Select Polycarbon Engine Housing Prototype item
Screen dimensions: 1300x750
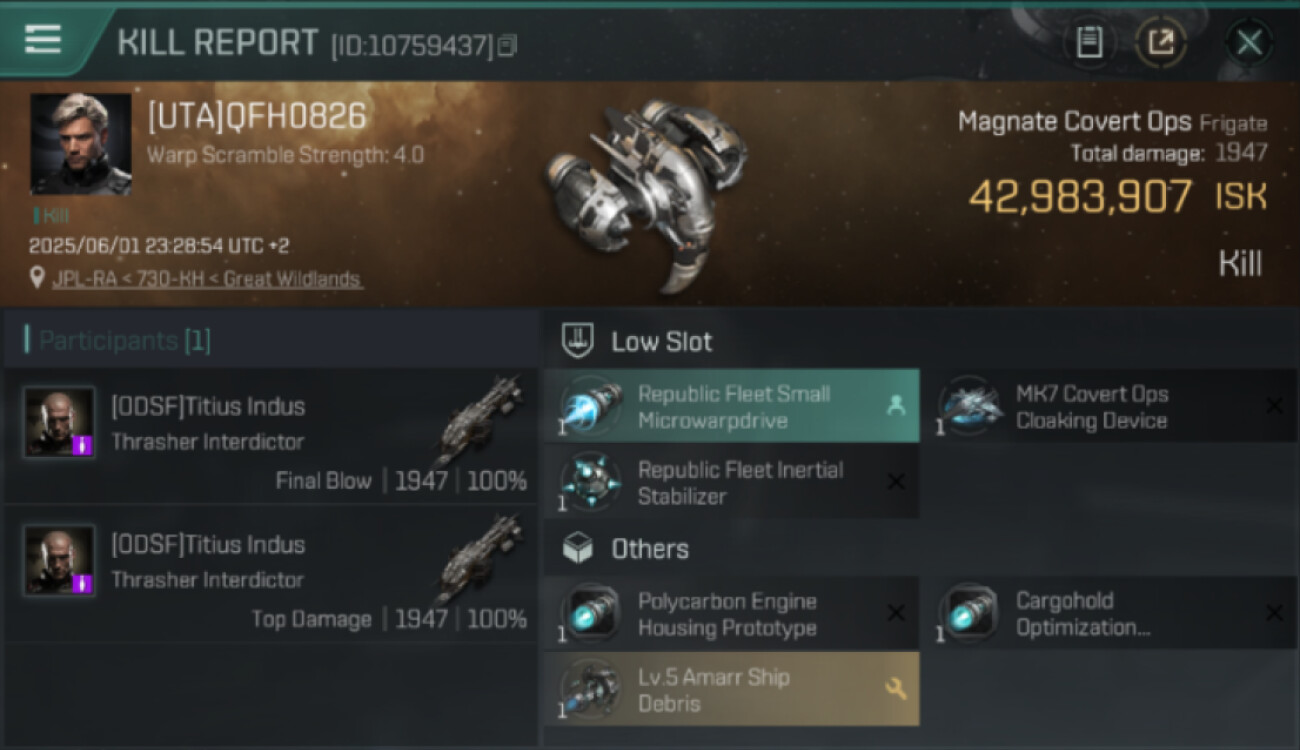732,614
